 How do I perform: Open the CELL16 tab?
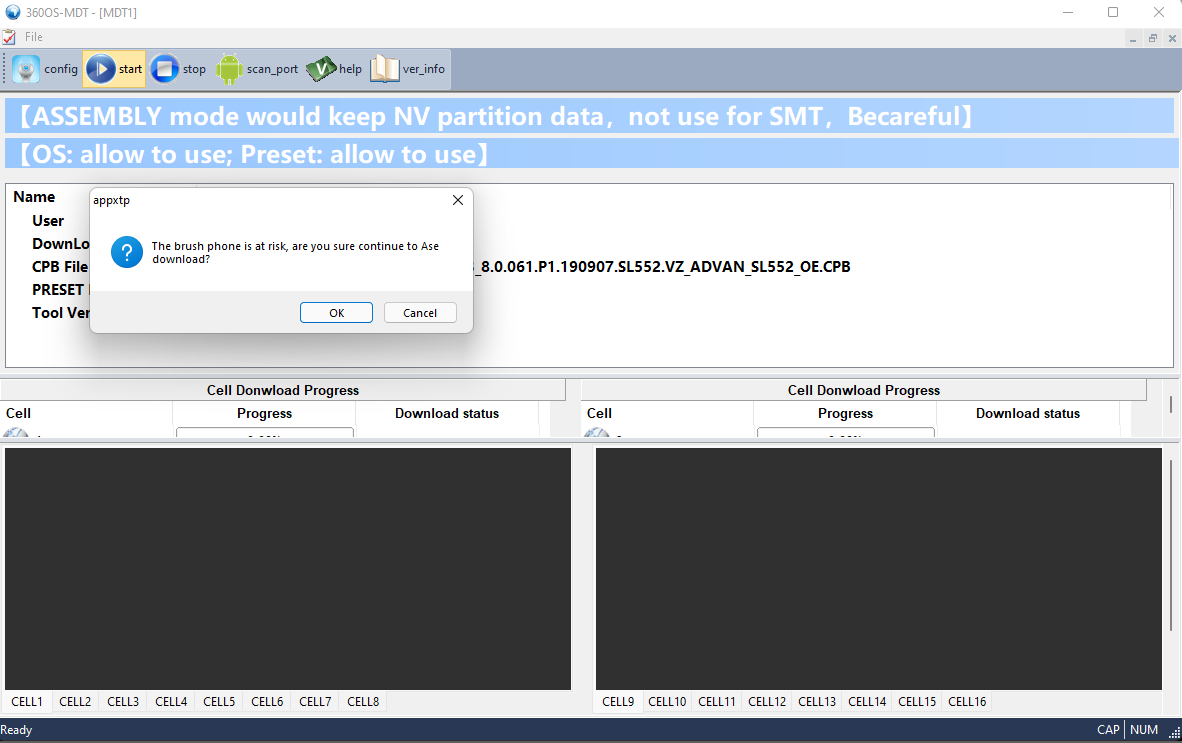[967, 702]
